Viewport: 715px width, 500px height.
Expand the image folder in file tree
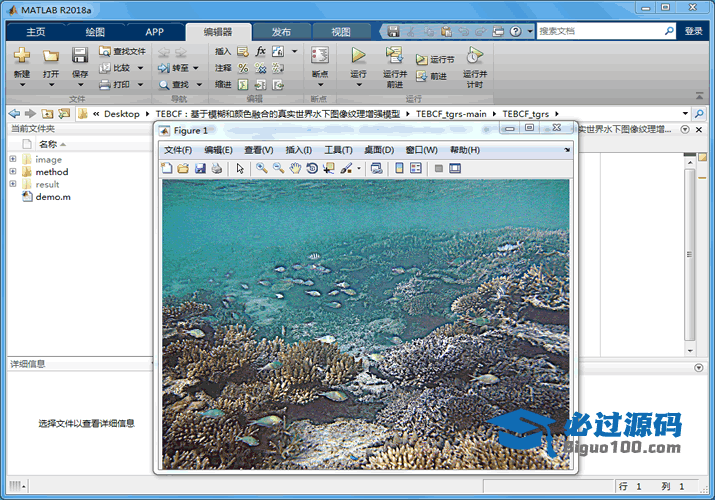click(13, 159)
